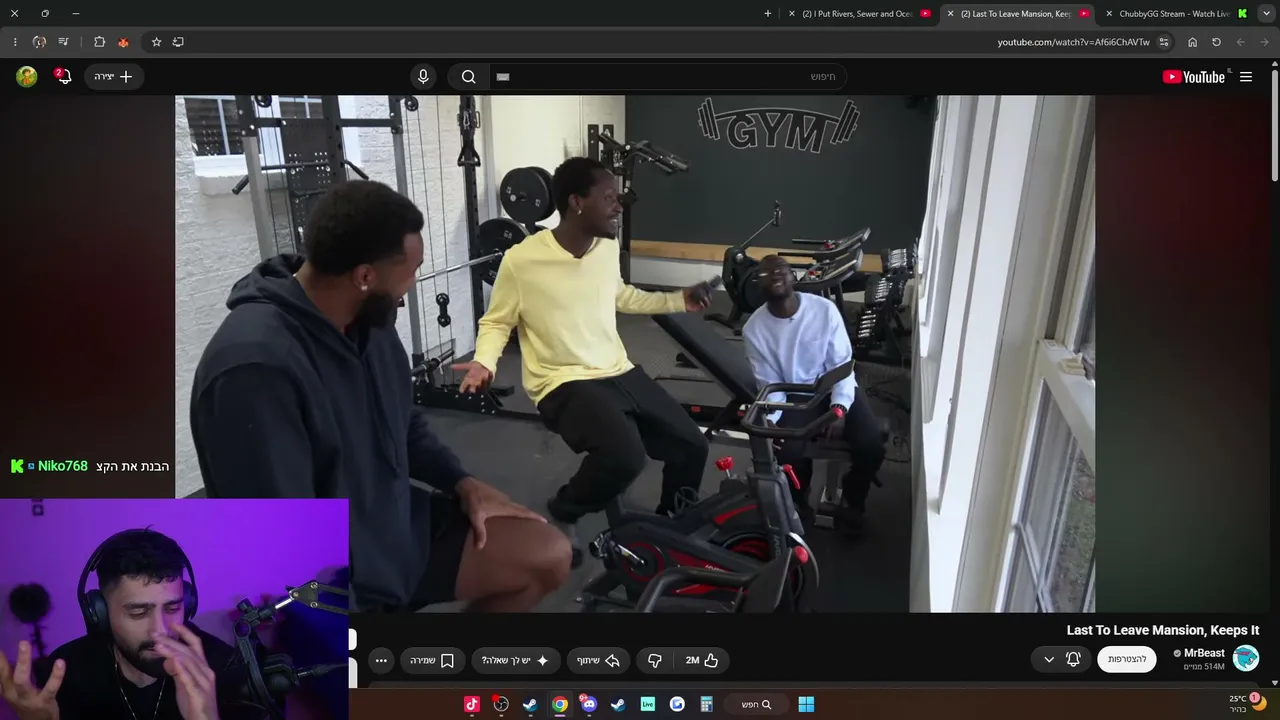This screenshot has height=720, width=1280.
Task: Click the Share (שיתוף) button
Action: [598, 660]
